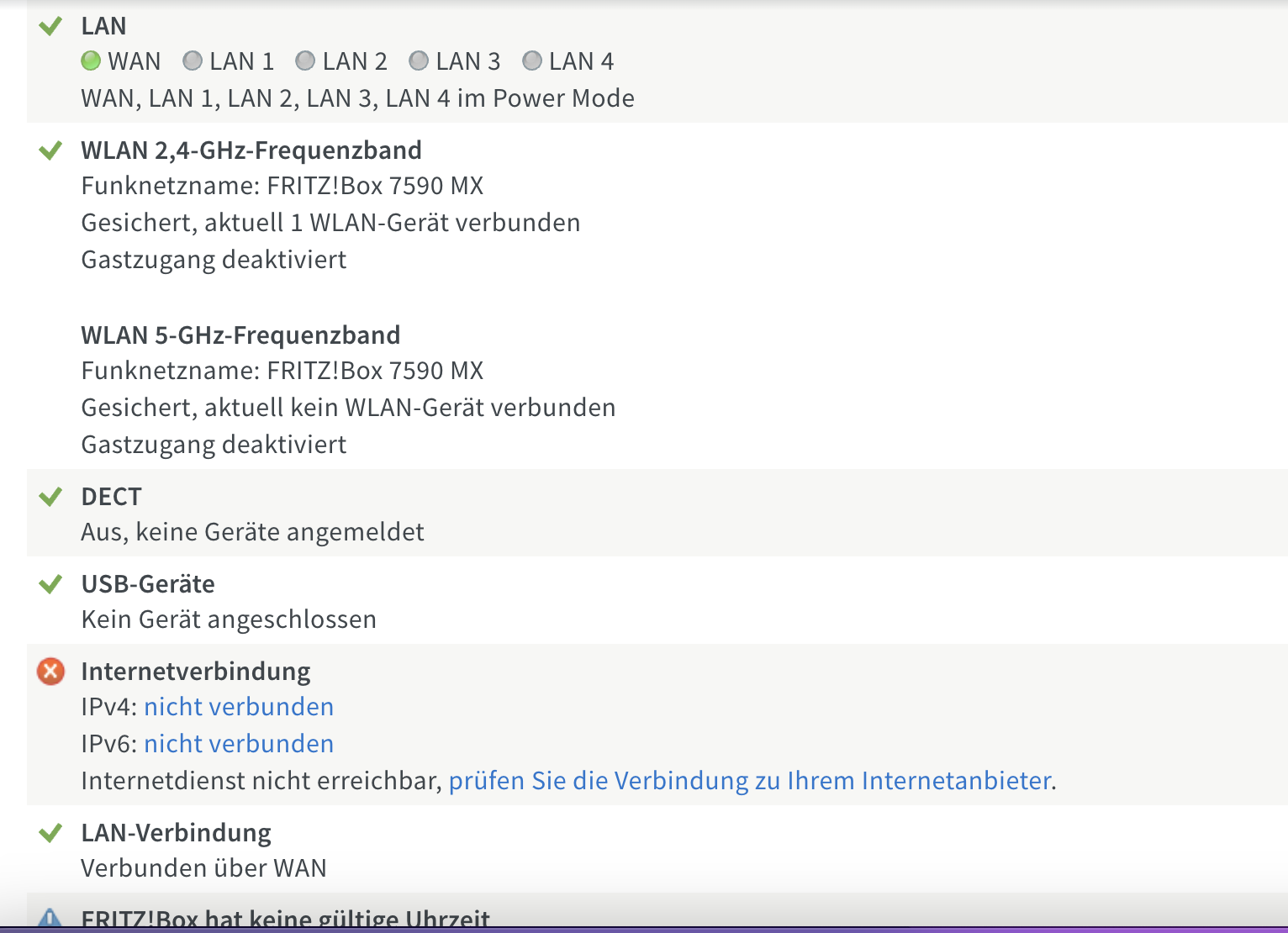
Task: Click the gray LAN 3 status indicator
Action: 419,61
